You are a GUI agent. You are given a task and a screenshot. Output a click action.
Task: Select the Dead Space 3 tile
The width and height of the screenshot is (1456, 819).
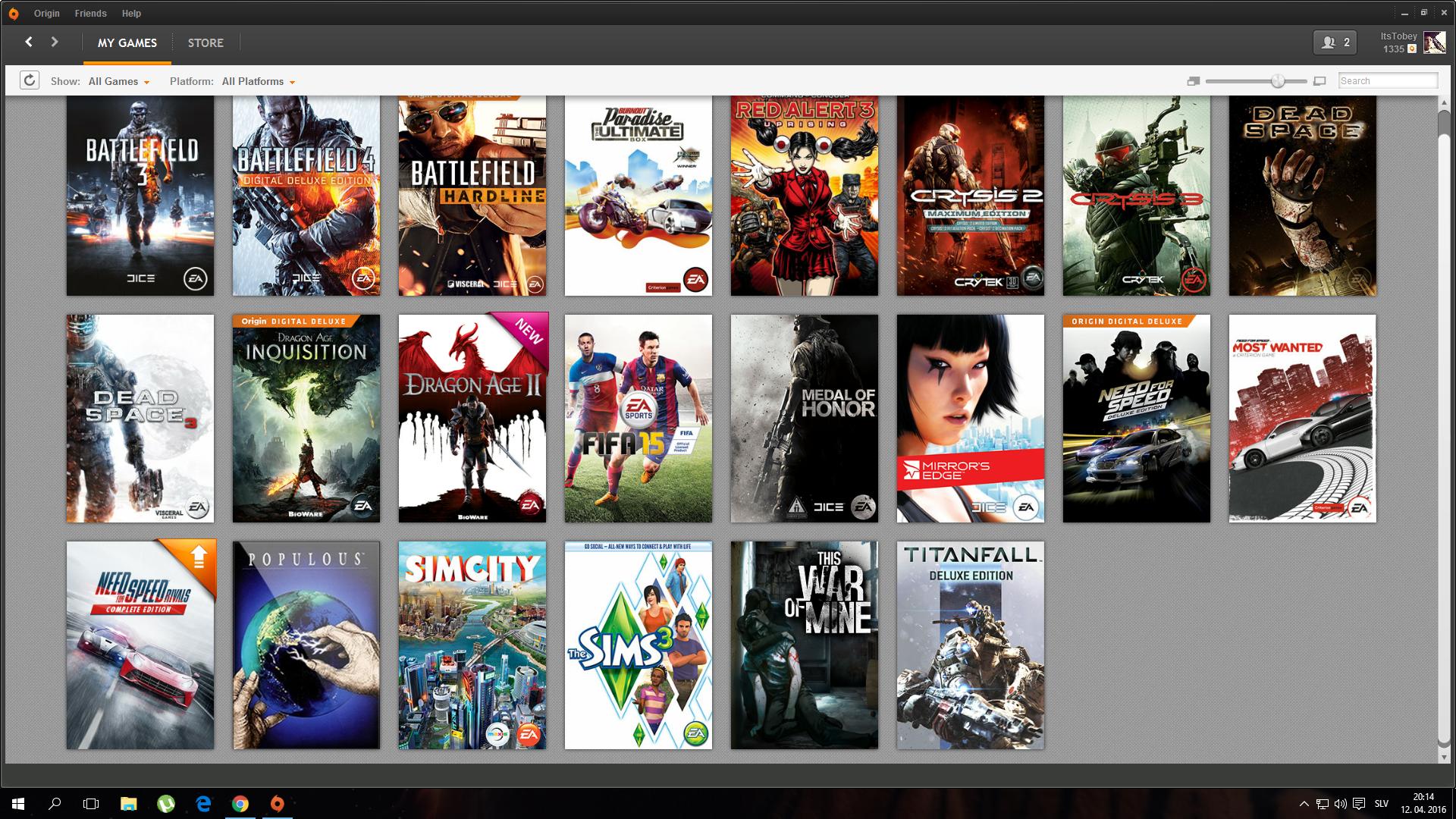coord(140,419)
